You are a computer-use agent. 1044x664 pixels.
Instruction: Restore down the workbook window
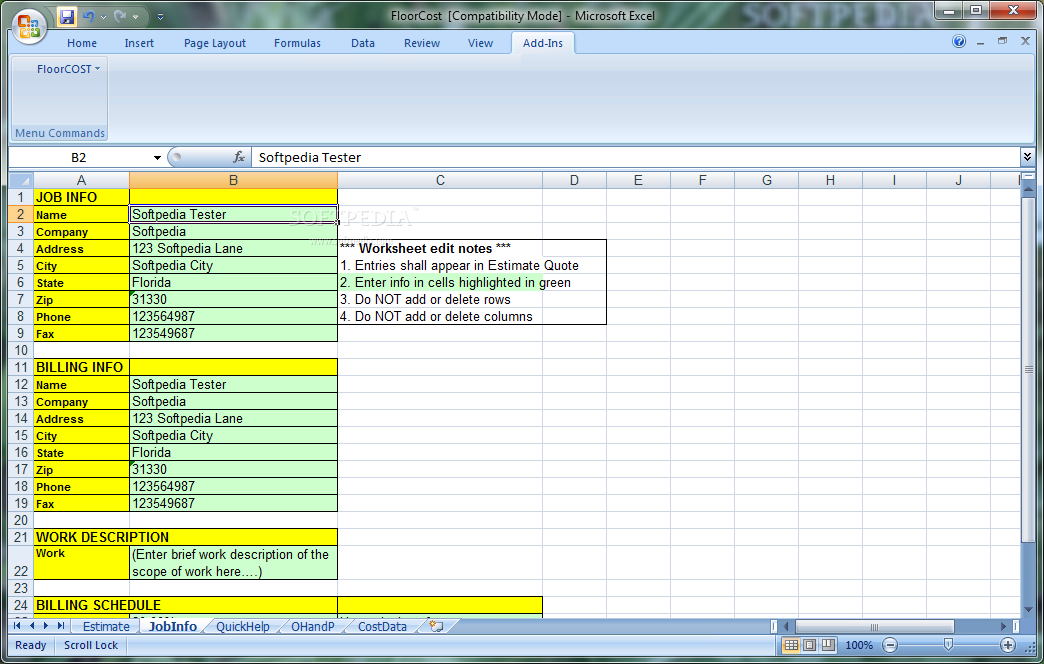1002,41
